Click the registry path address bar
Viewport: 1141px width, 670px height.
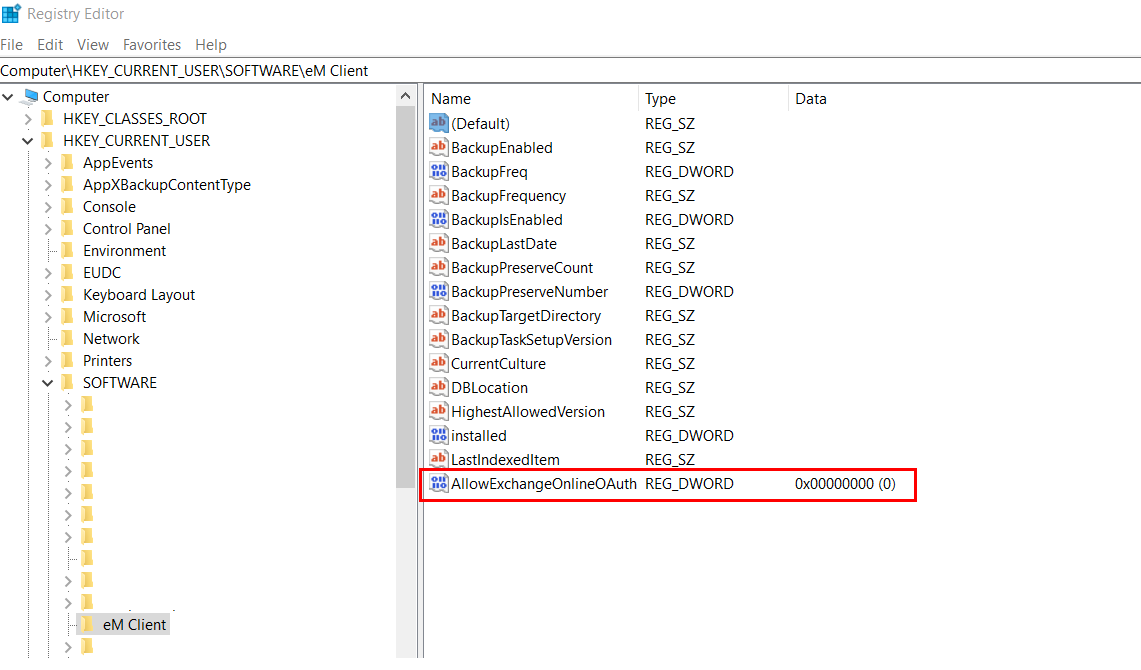(x=570, y=71)
